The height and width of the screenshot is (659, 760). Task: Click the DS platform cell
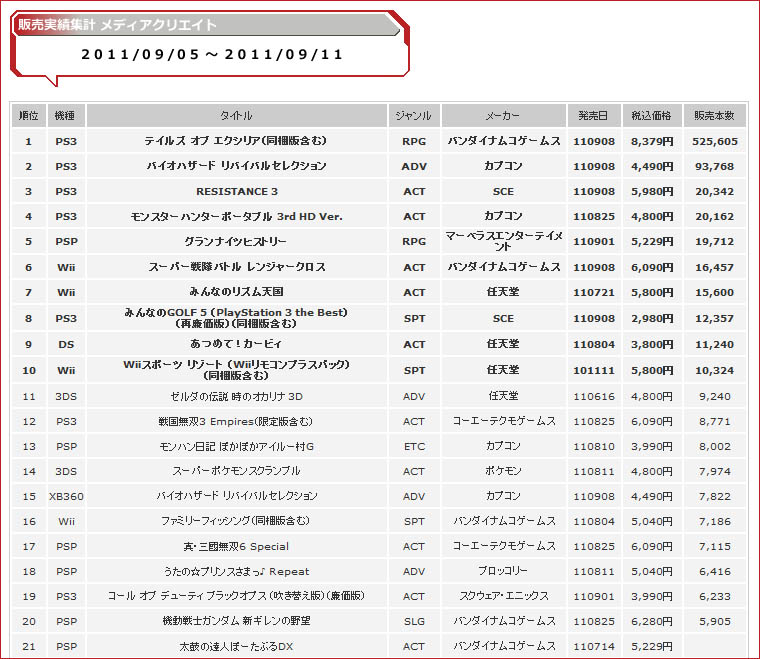(x=66, y=345)
